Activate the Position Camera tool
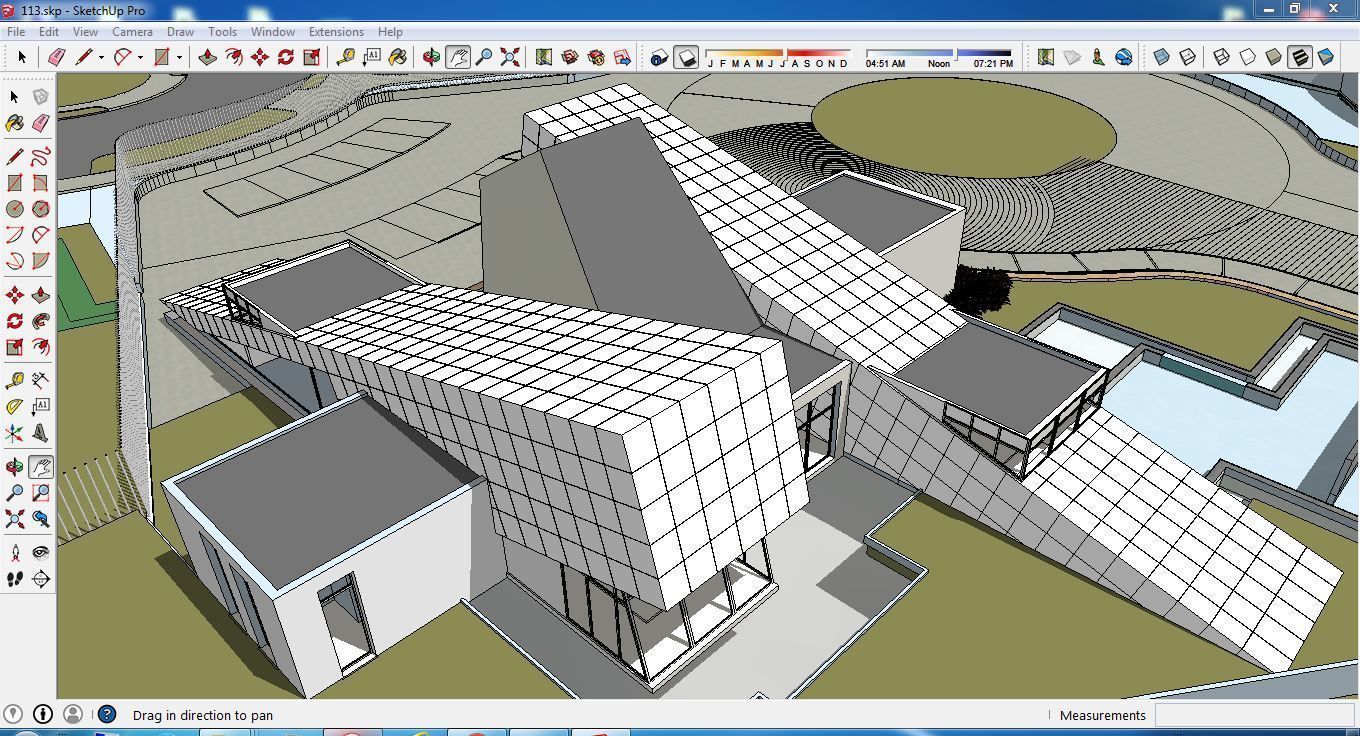 pos(14,553)
